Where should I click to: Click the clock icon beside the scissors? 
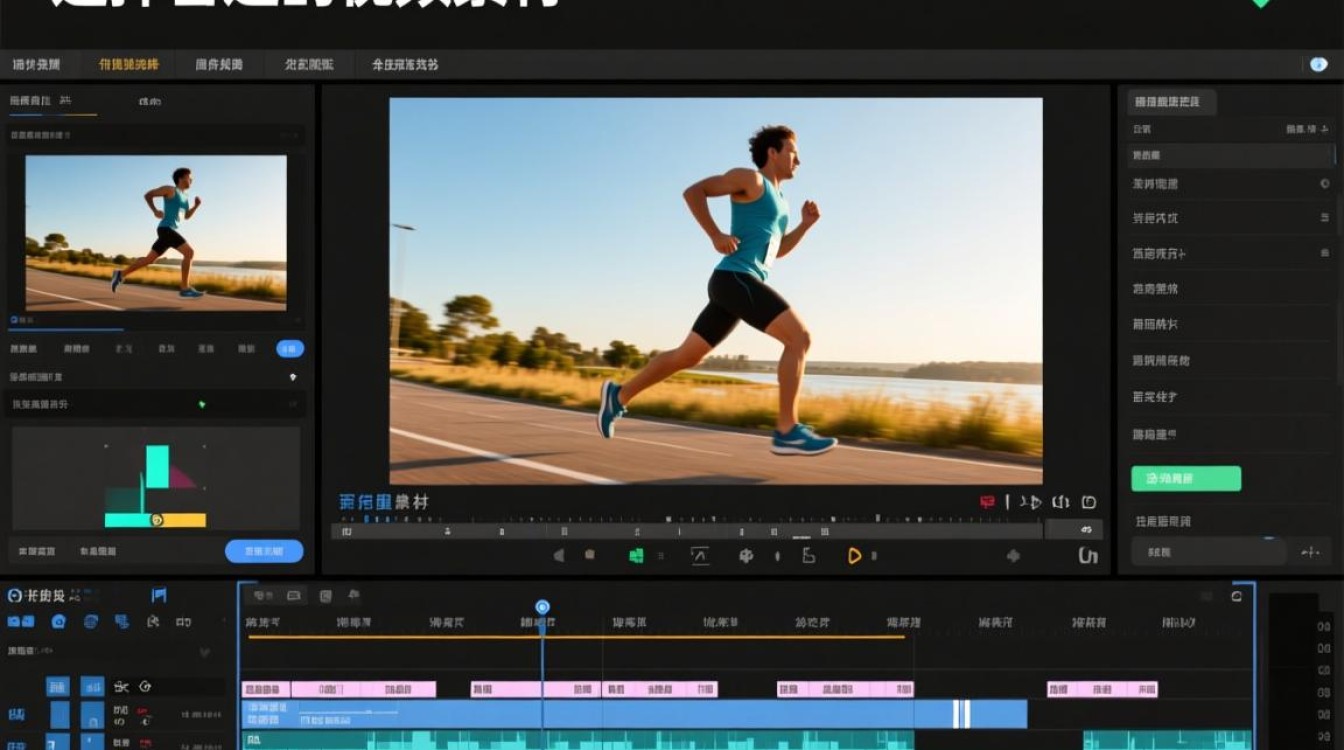pos(146,687)
